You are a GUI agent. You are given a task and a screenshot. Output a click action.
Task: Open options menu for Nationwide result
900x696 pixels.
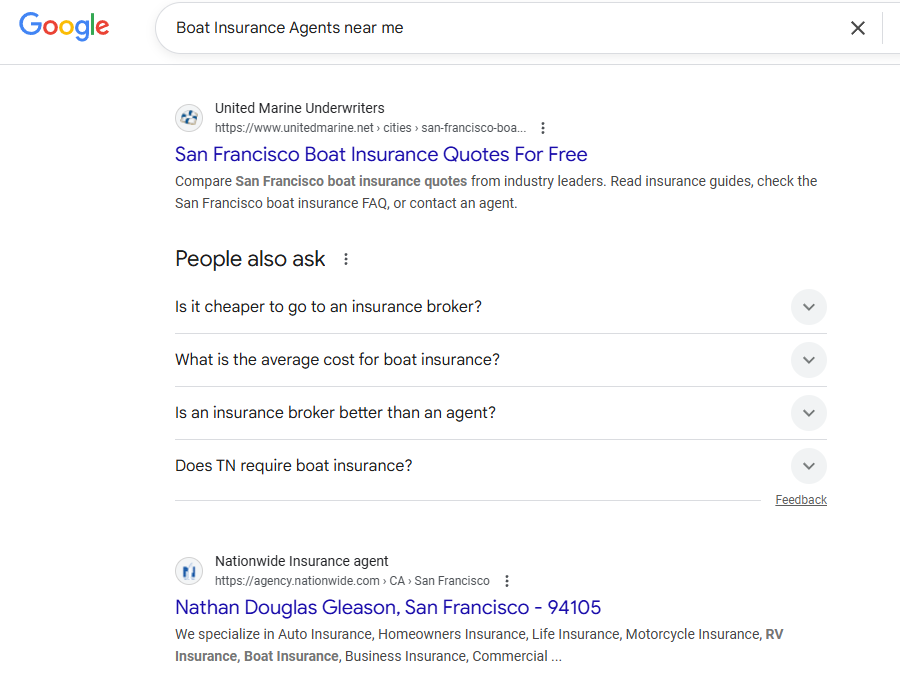[x=507, y=581]
